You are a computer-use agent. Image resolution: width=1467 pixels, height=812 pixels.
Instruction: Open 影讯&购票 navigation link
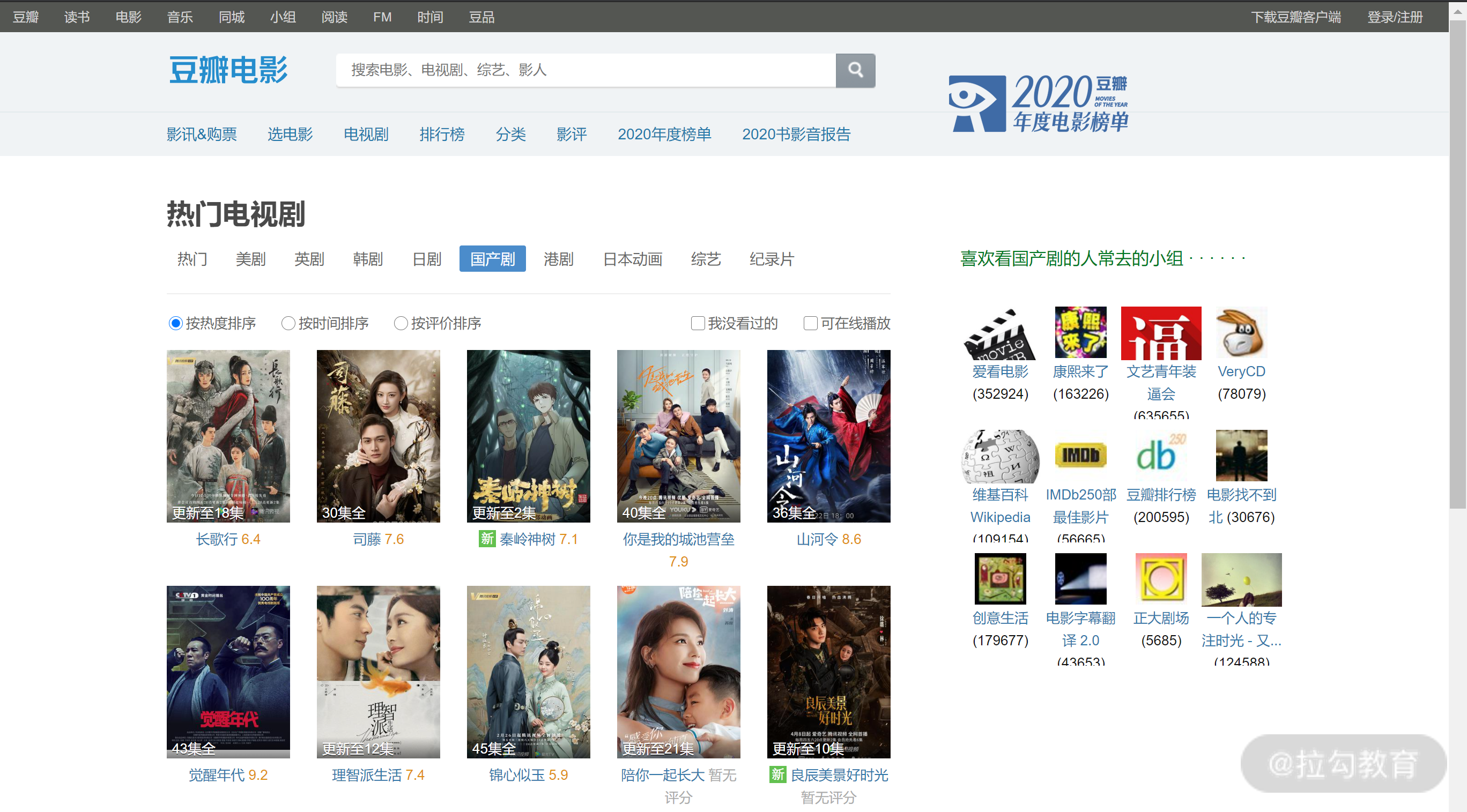click(x=202, y=135)
